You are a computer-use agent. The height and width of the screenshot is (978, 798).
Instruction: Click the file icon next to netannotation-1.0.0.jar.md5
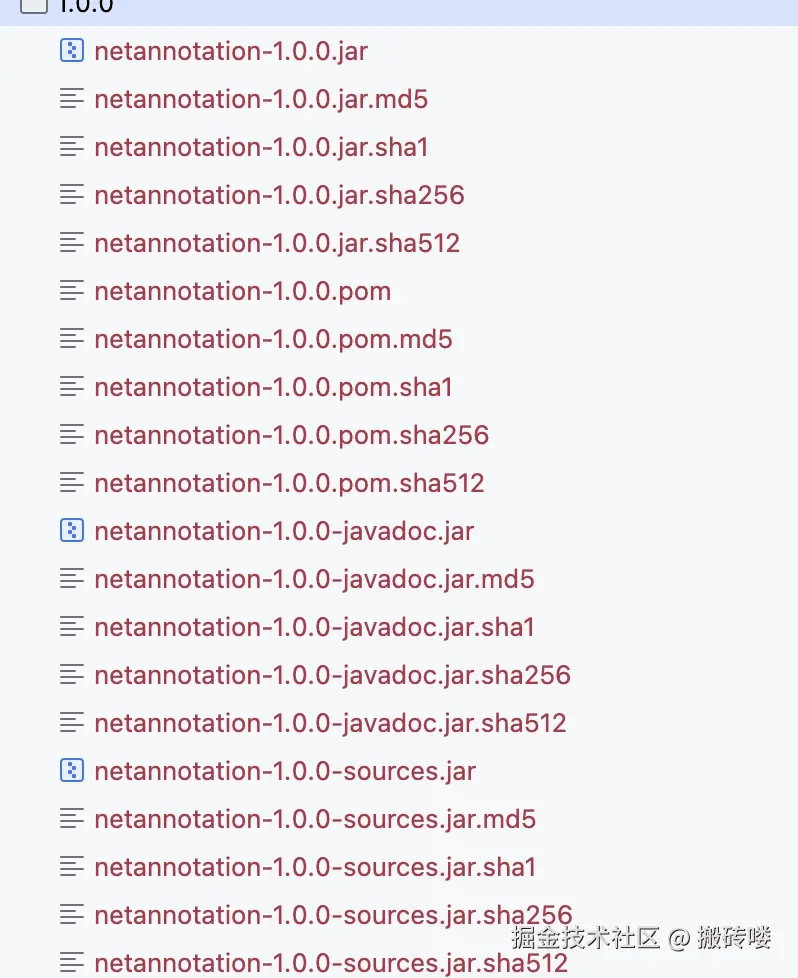click(x=71, y=99)
